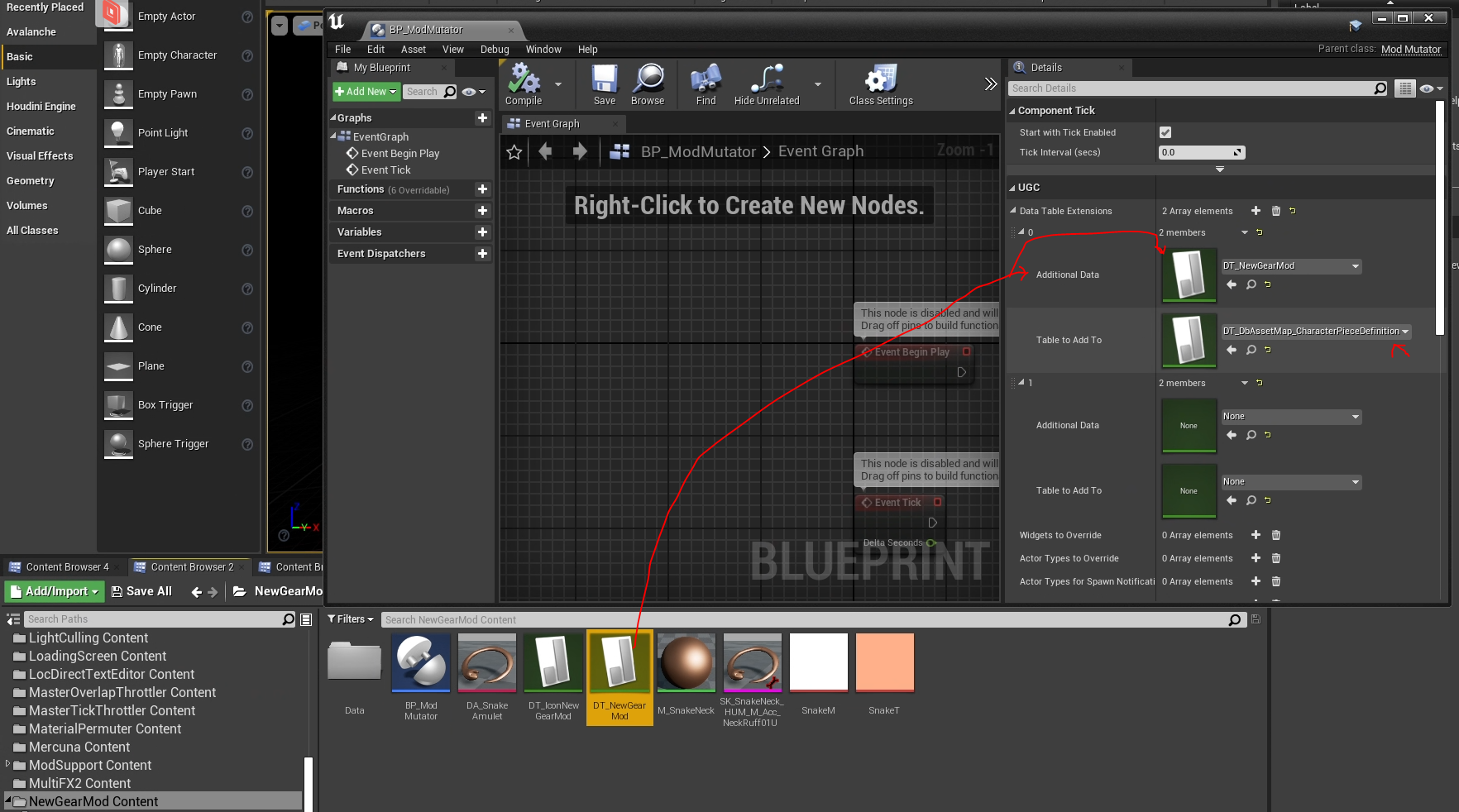Open Class Settings
The image size is (1459, 812).
[x=881, y=84]
